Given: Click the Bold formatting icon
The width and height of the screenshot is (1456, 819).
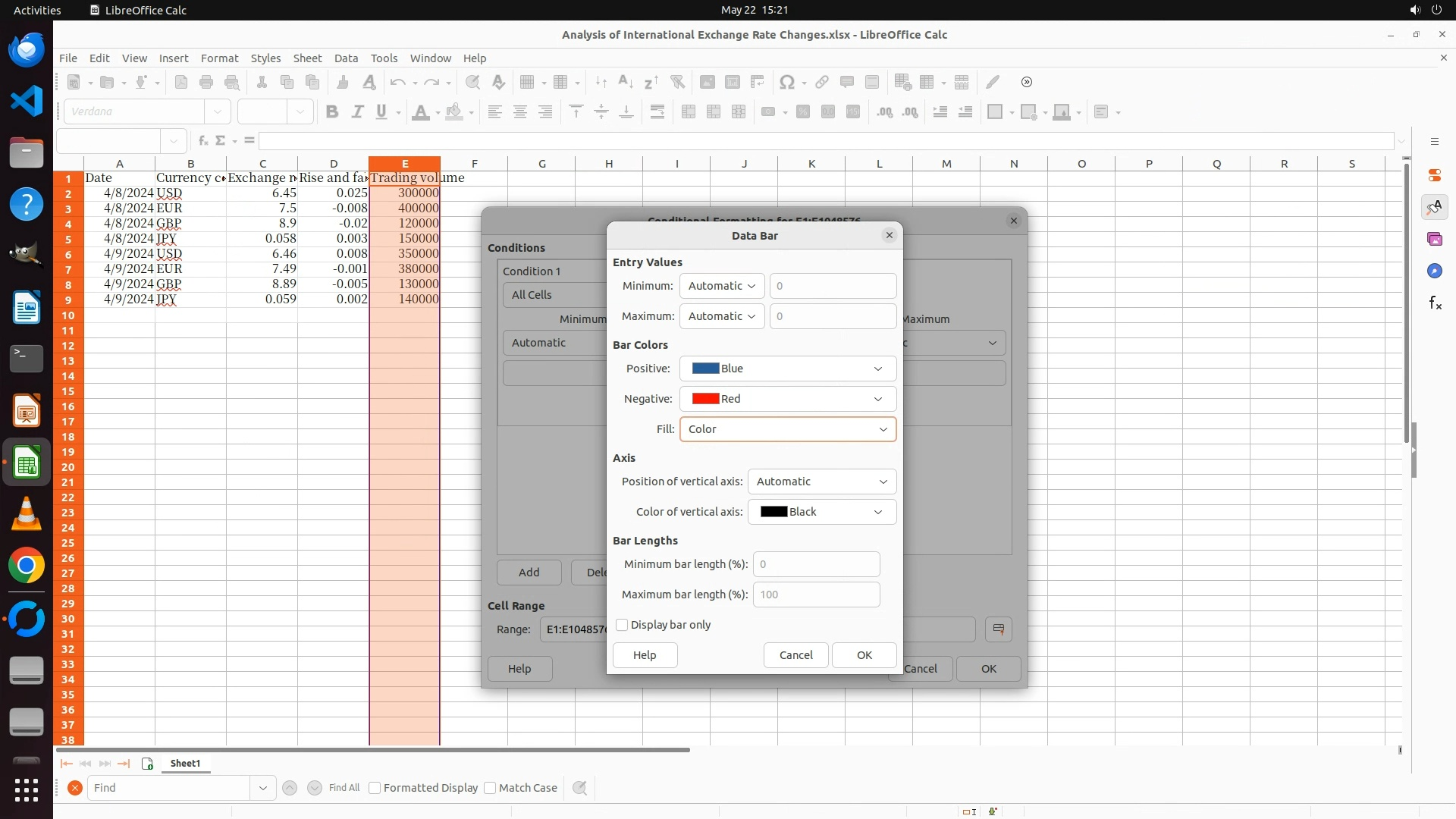Looking at the screenshot, I should 331,112.
